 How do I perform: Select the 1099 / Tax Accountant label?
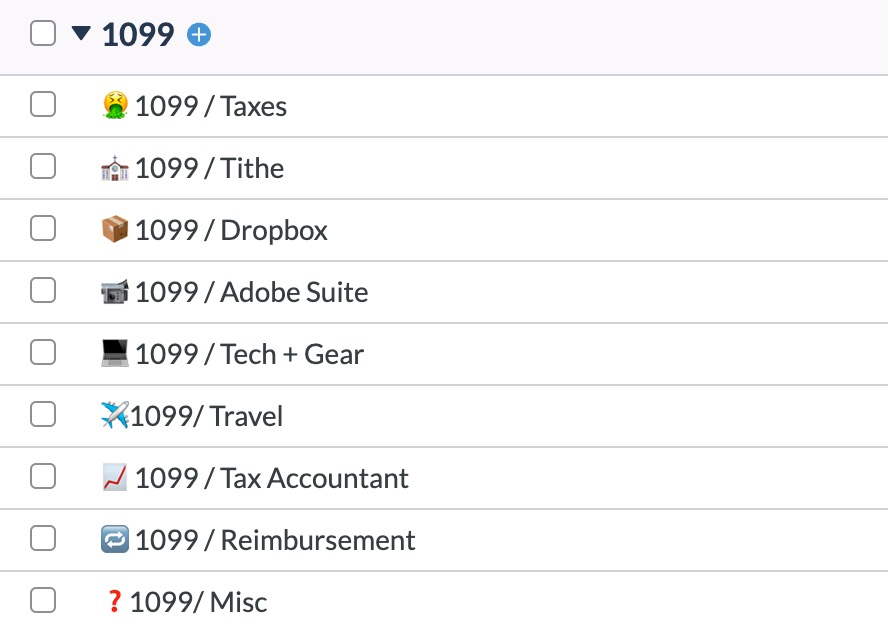tap(271, 478)
